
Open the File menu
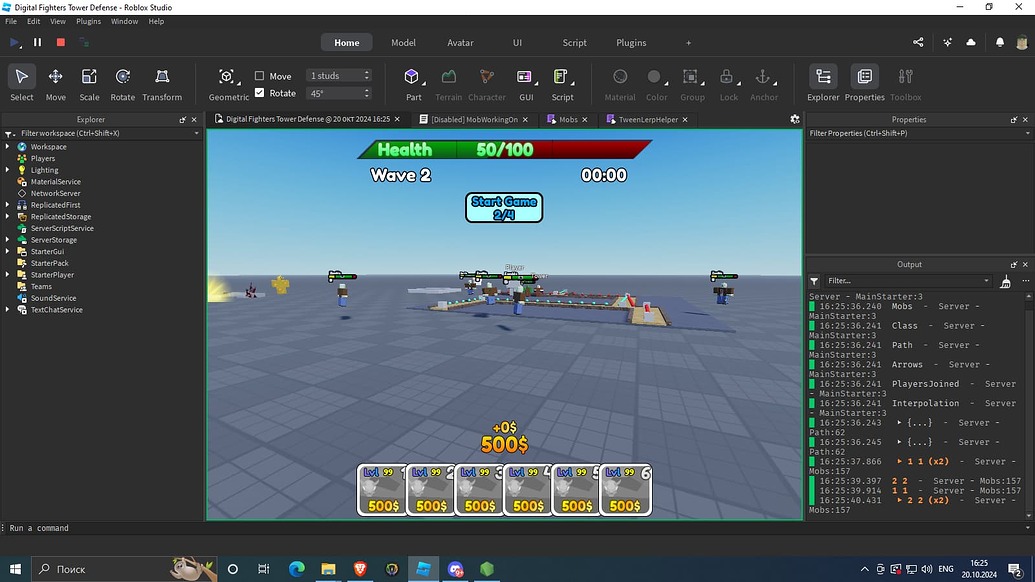pyautogui.click(x=11, y=21)
